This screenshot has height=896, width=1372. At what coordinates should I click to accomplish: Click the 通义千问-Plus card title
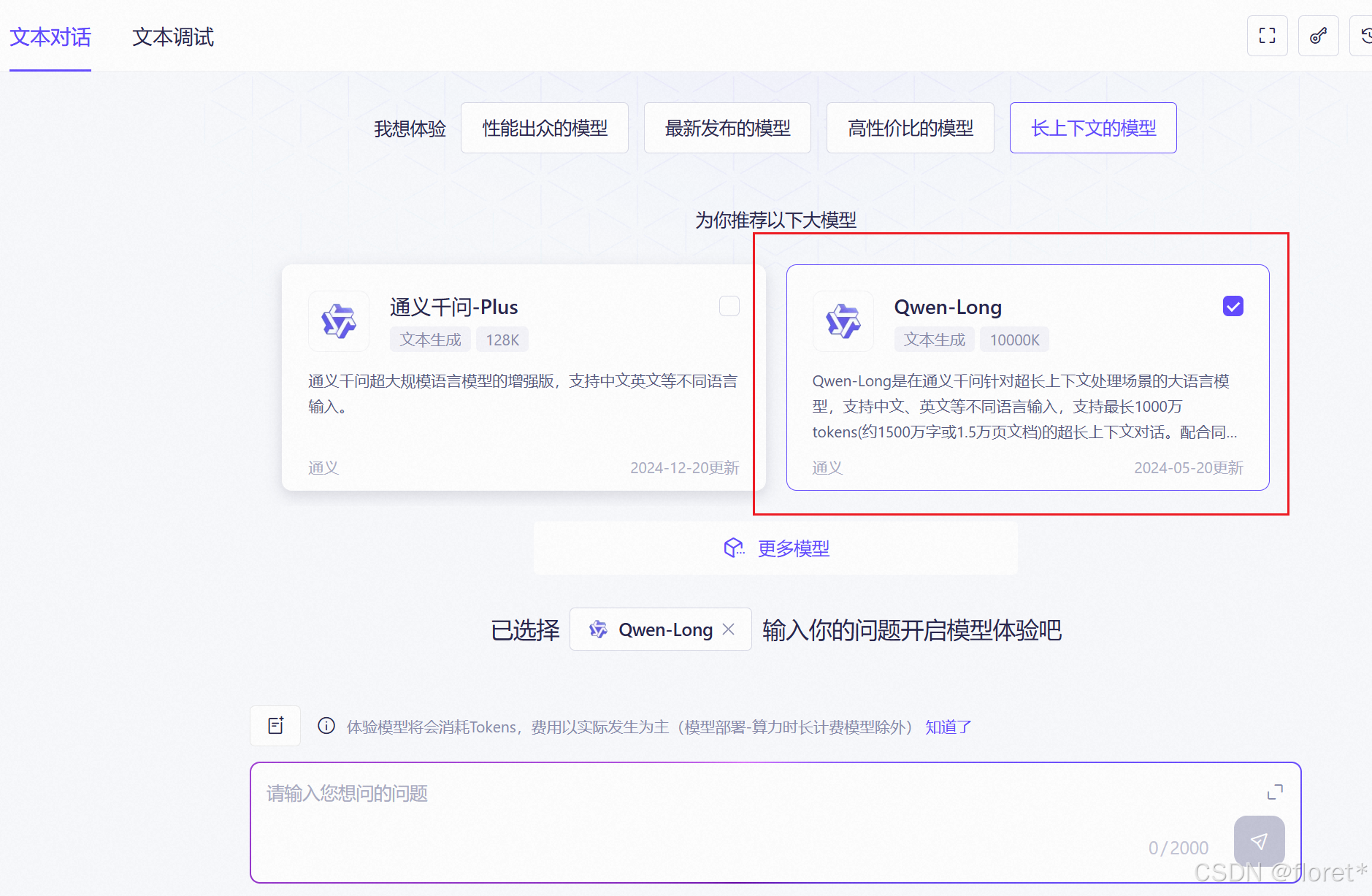coord(453,307)
